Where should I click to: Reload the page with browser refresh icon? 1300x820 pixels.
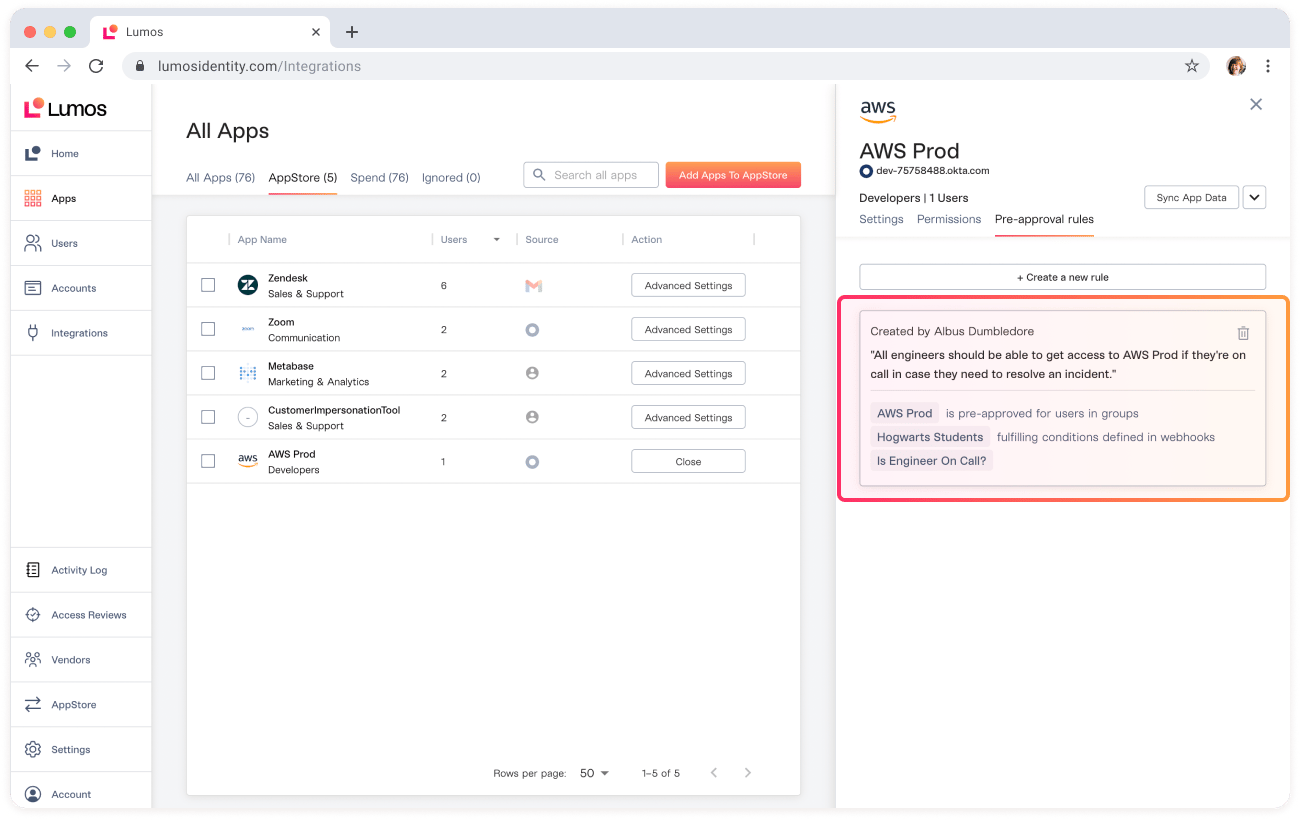96,66
